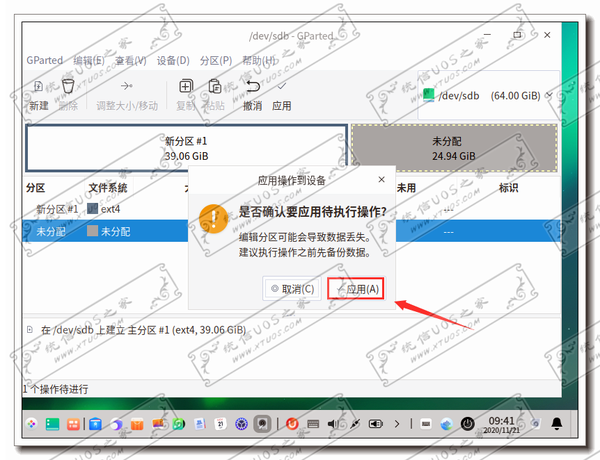Image resolution: width=600 pixels, height=460 pixels.
Task: Click the 文件系统 column header
Action: pos(108,188)
